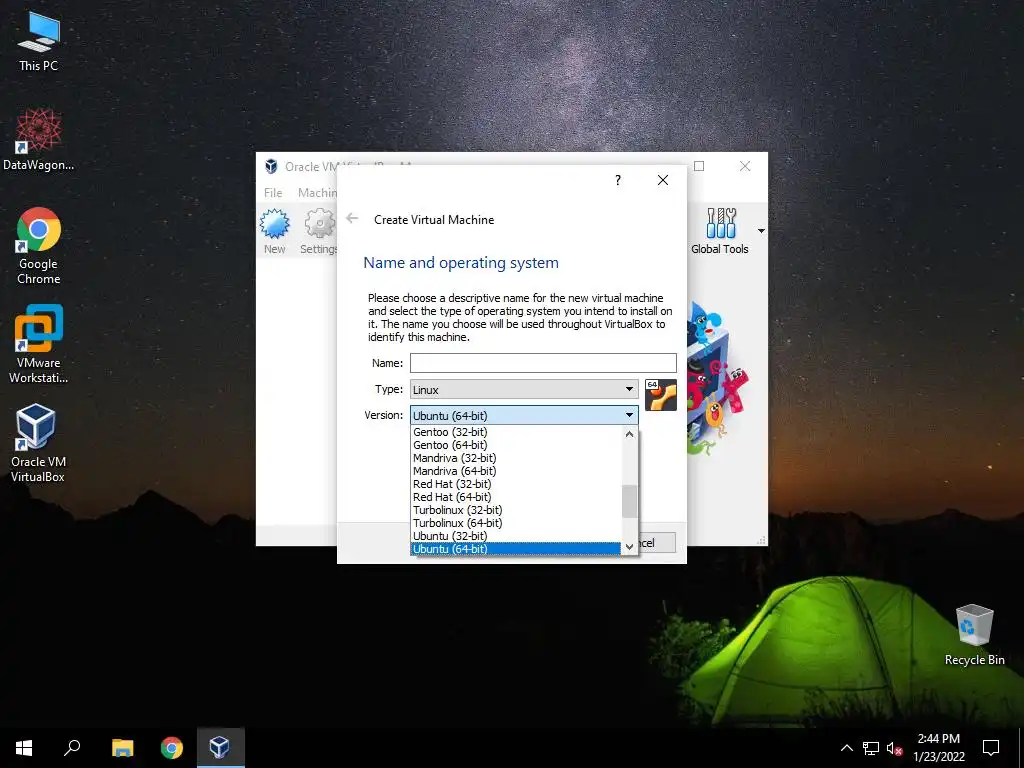Viewport: 1024px width, 768px height.
Task: Select Turbolinux (32-bit) option
Action: pos(516,510)
